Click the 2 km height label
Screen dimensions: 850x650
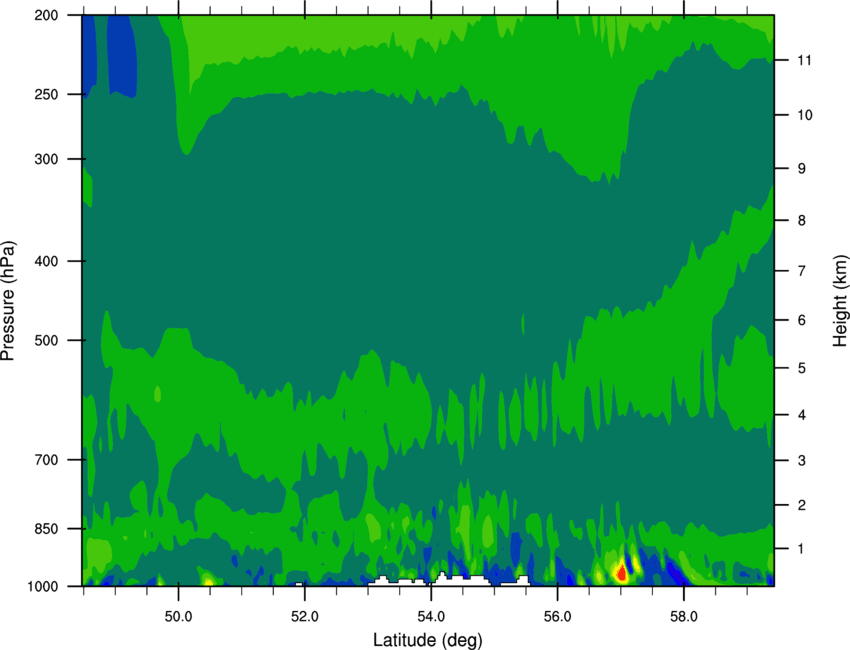[x=801, y=505]
